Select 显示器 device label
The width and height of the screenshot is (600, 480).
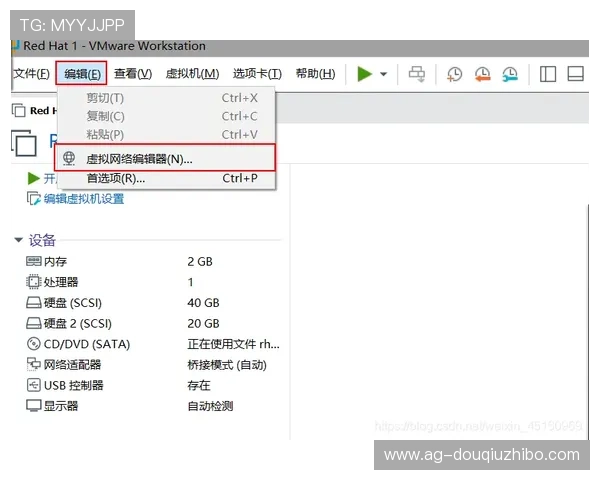(61, 406)
